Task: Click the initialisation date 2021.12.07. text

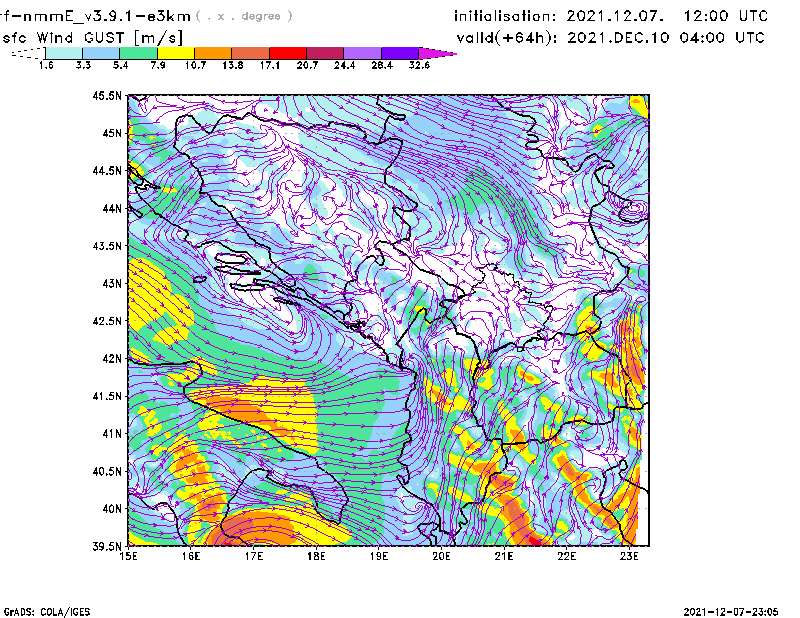Action: 615,16
